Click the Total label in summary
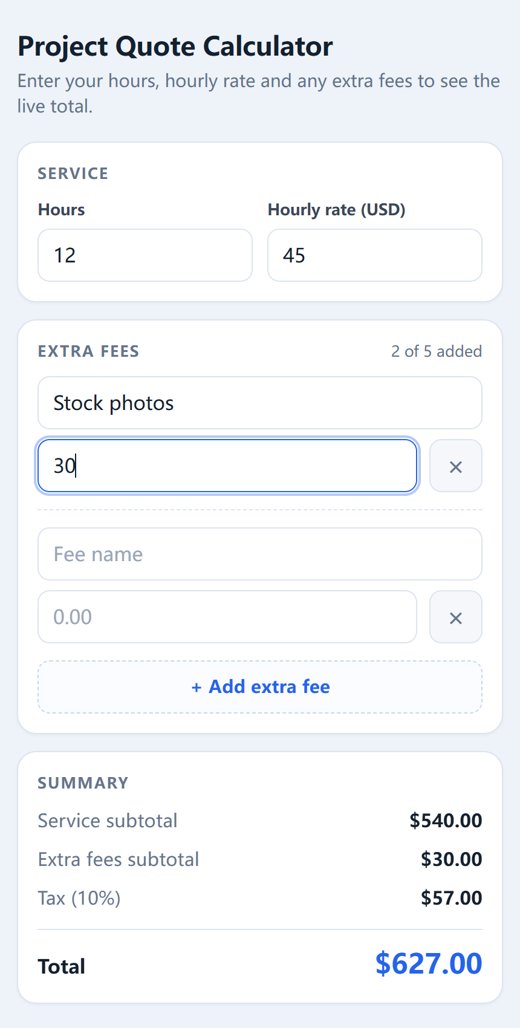The image size is (520, 1028). [62, 966]
